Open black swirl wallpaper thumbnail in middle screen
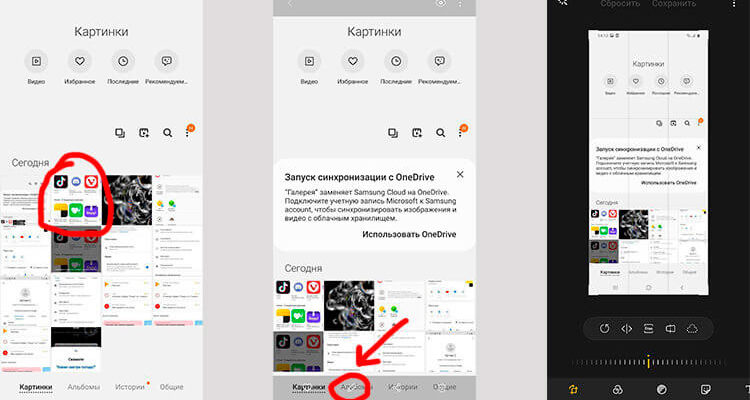This screenshot has width=750, height=400. tap(349, 306)
